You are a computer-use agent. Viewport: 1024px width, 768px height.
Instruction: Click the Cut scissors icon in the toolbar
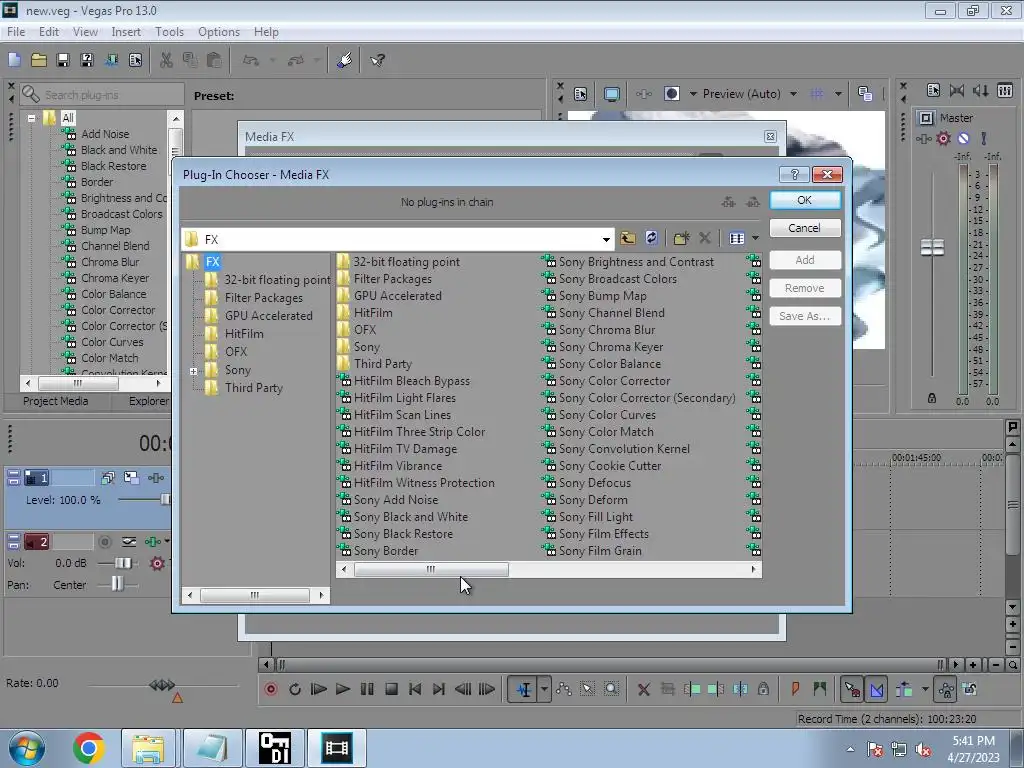(x=166, y=61)
